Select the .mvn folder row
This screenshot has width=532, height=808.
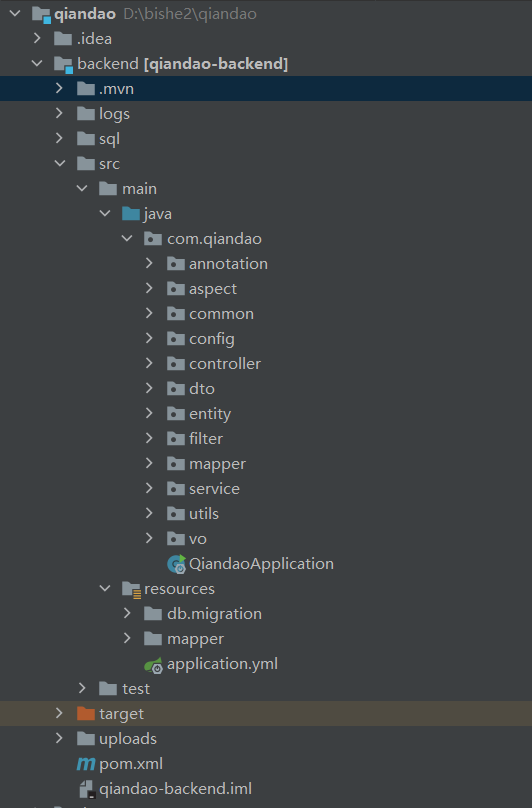[266, 89]
